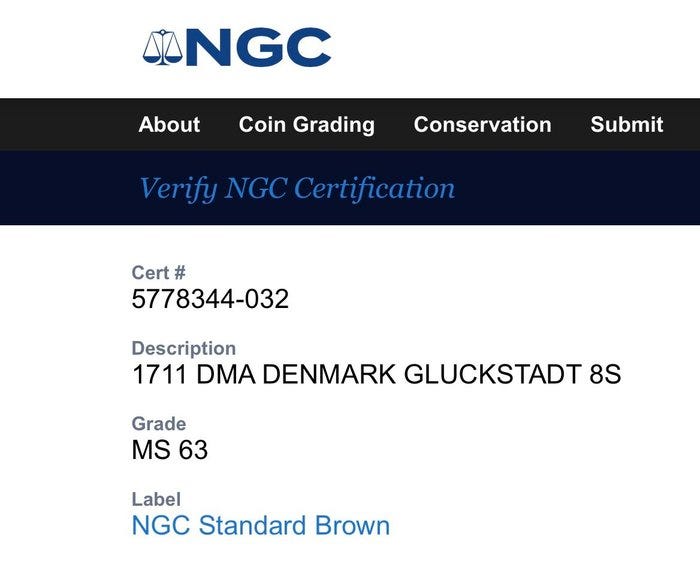This screenshot has height=586, width=700.
Task: Click the Cert # field label
Action: pyautogui.click(x=159, y=272)
